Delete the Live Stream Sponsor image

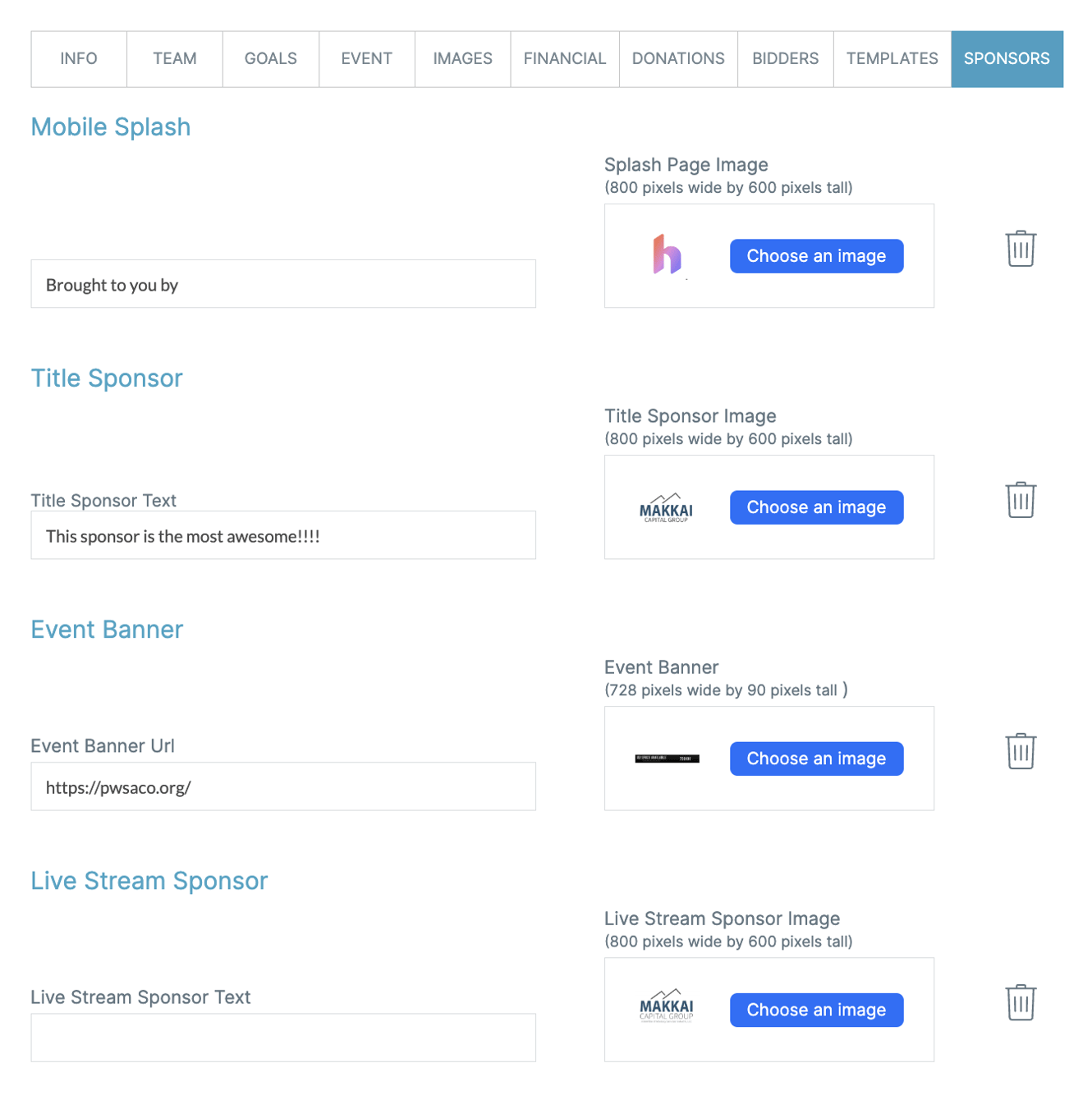click(x=1021, y=1002)
